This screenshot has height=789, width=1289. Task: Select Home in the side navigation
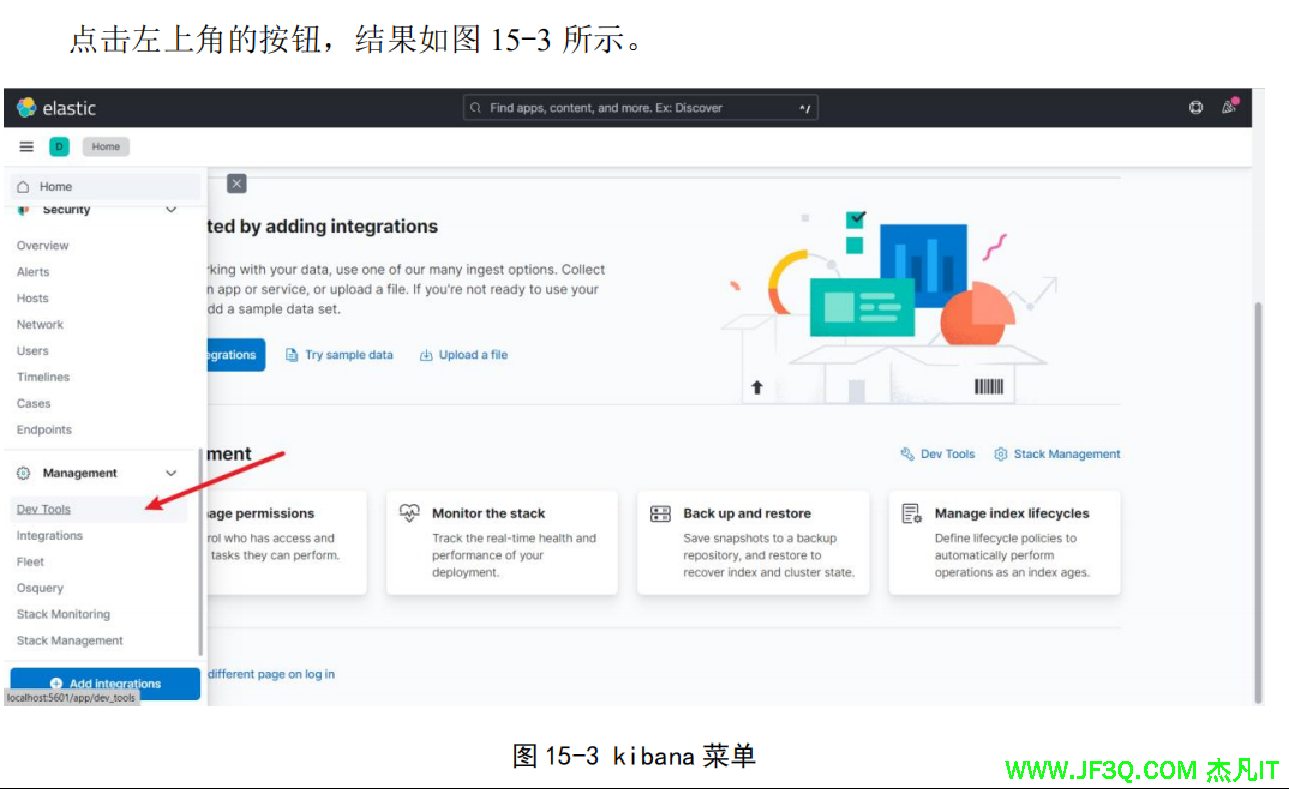(x=56, y=187)
